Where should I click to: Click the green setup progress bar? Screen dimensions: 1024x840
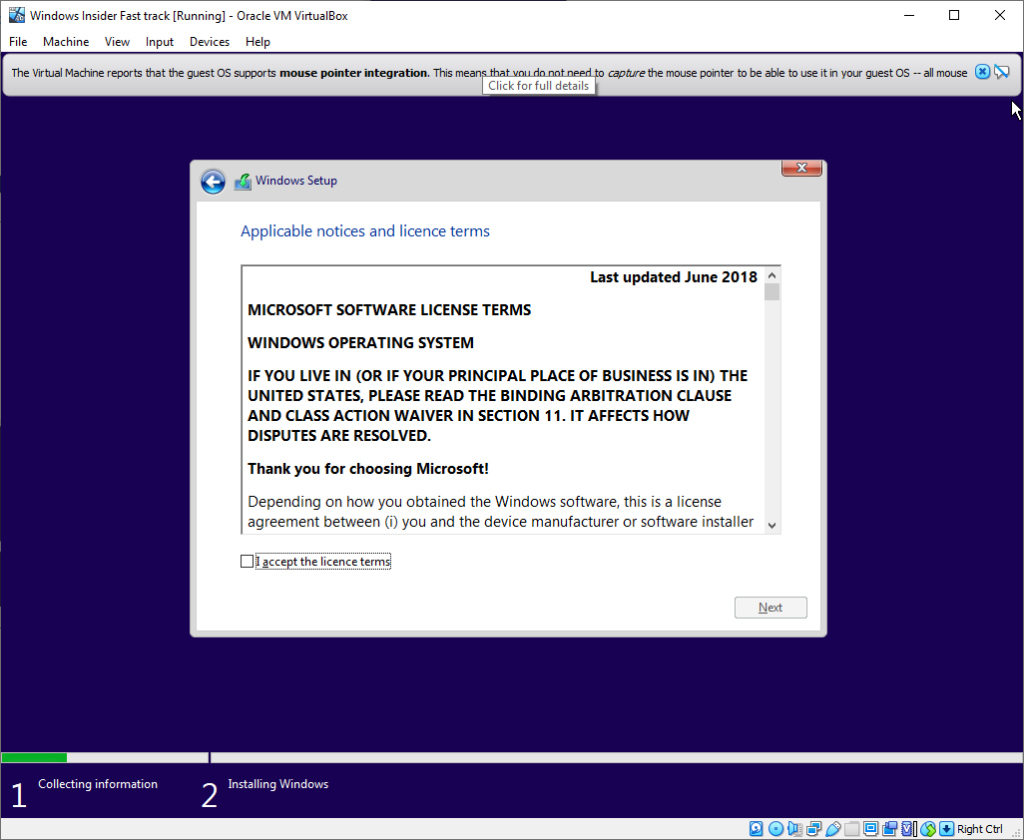click(x=34, y=758)
